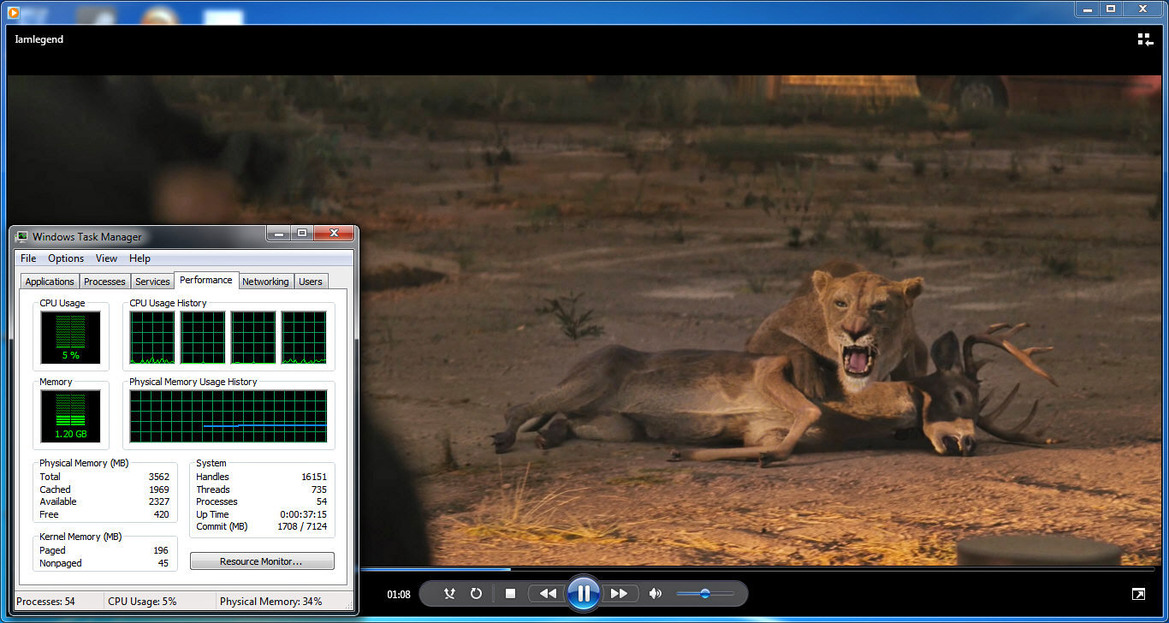Click the rightmost CPU Usage History graph
The height and width of the screenshot is (623, 1169).
304,338
